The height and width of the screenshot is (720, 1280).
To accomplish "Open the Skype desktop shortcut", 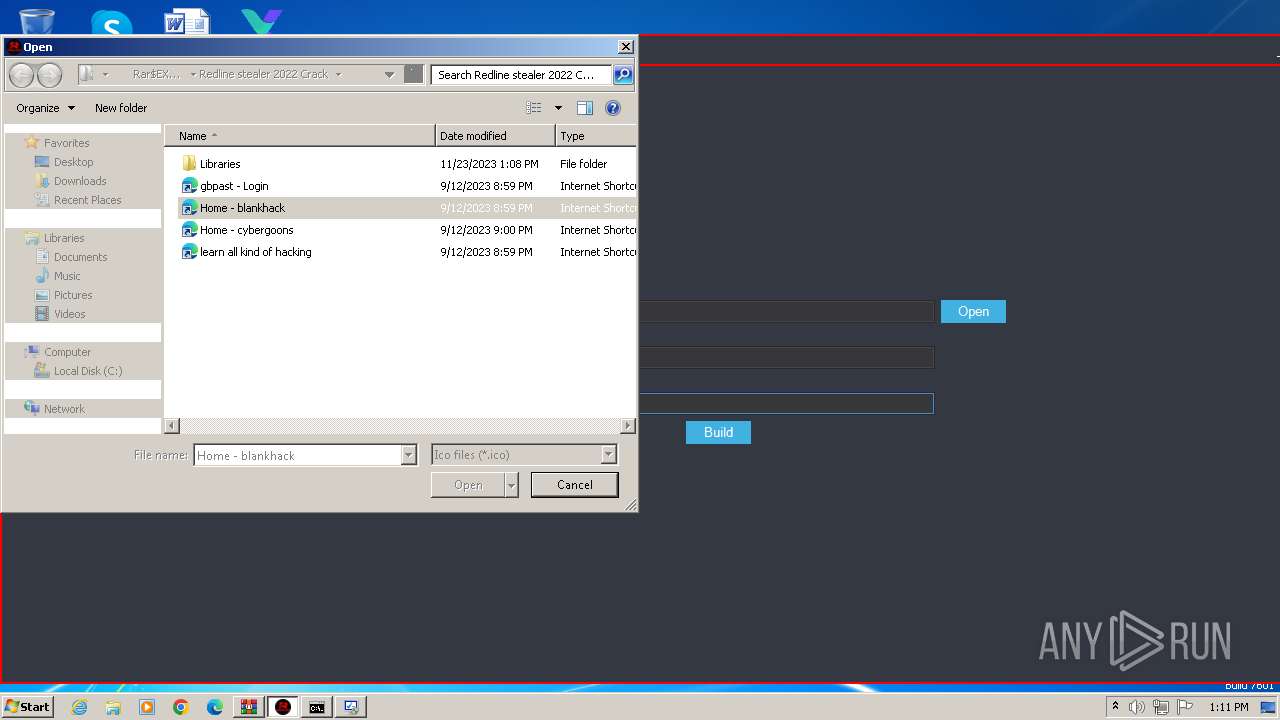I will click(111, 22).
